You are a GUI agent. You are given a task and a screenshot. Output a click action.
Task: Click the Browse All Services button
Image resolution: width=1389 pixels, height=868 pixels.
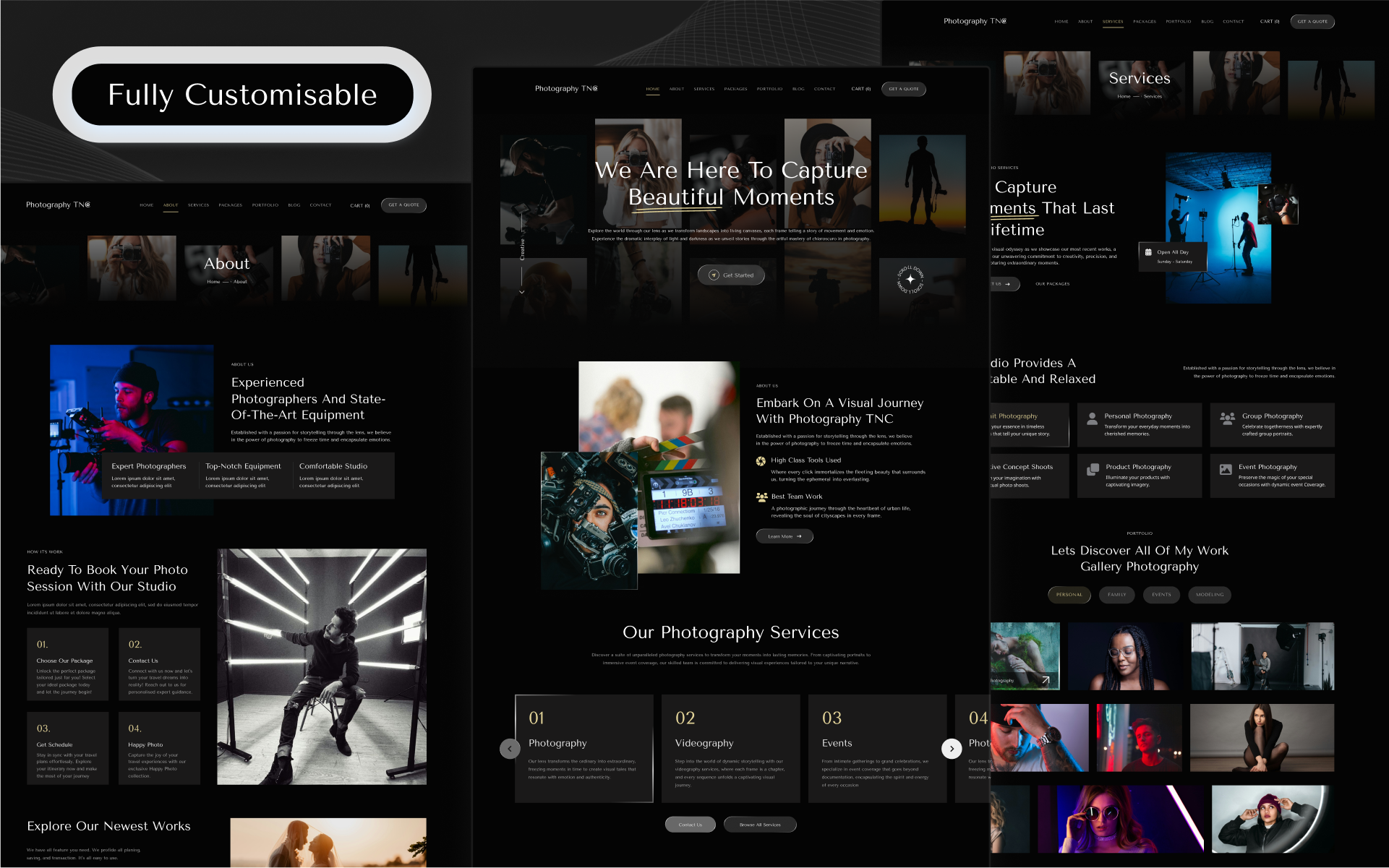coord(760,825)
